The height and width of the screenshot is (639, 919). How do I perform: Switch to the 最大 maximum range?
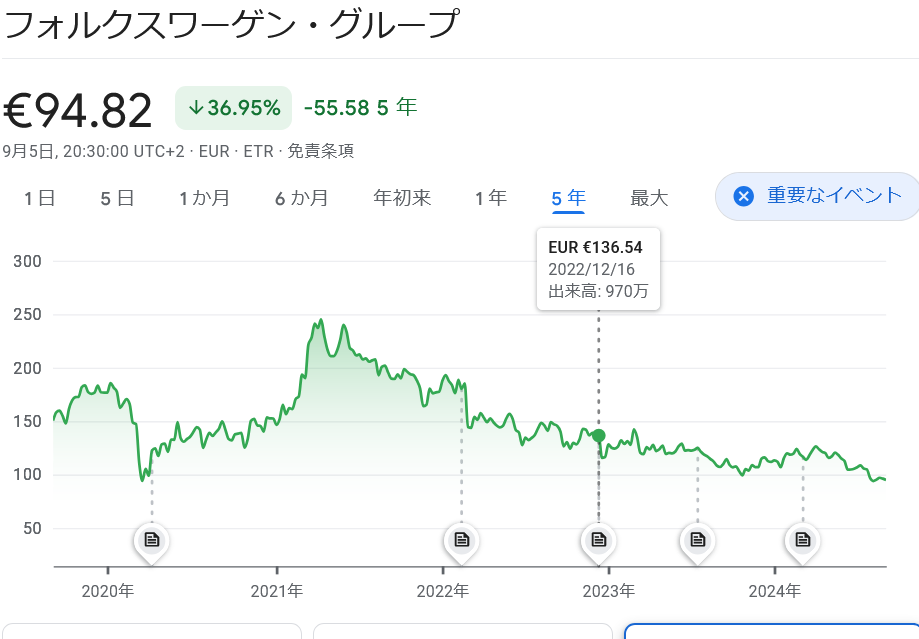point(649,197)
